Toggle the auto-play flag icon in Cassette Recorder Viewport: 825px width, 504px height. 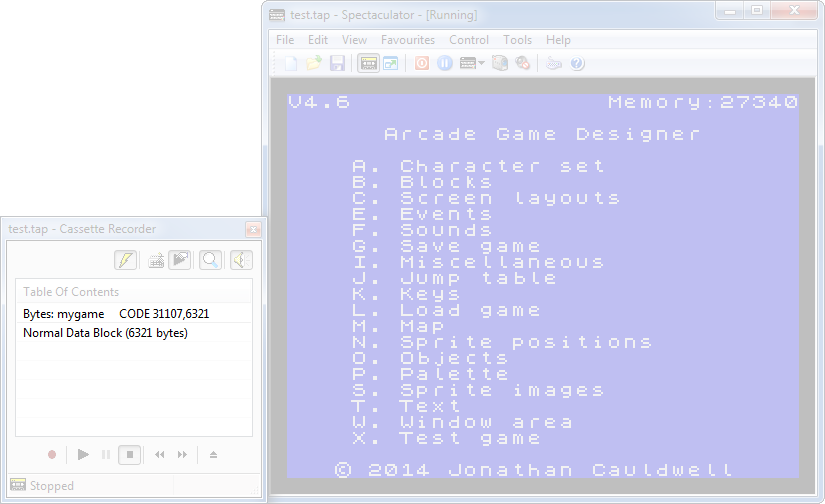click(179, 260)
